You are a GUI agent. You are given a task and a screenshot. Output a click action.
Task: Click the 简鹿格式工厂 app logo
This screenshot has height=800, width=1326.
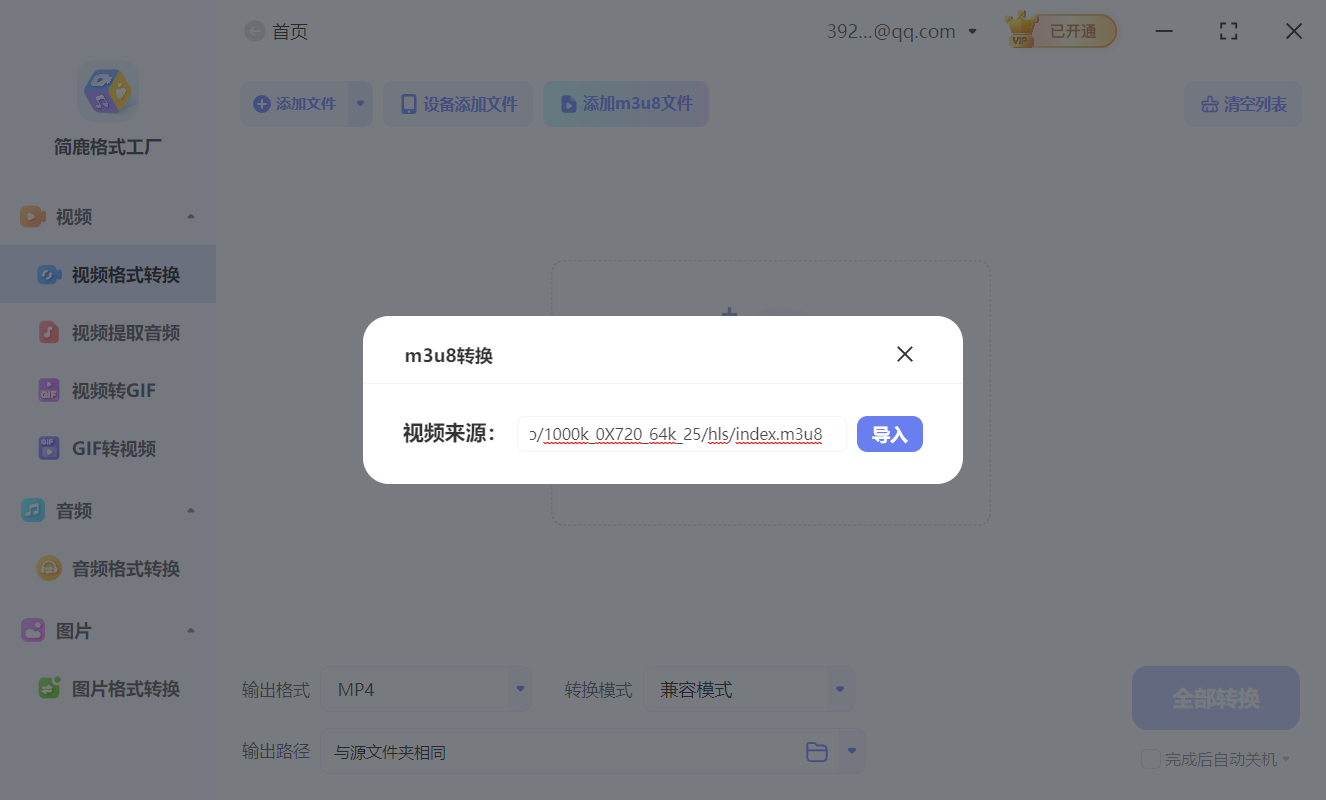click(x=108, y=91)
